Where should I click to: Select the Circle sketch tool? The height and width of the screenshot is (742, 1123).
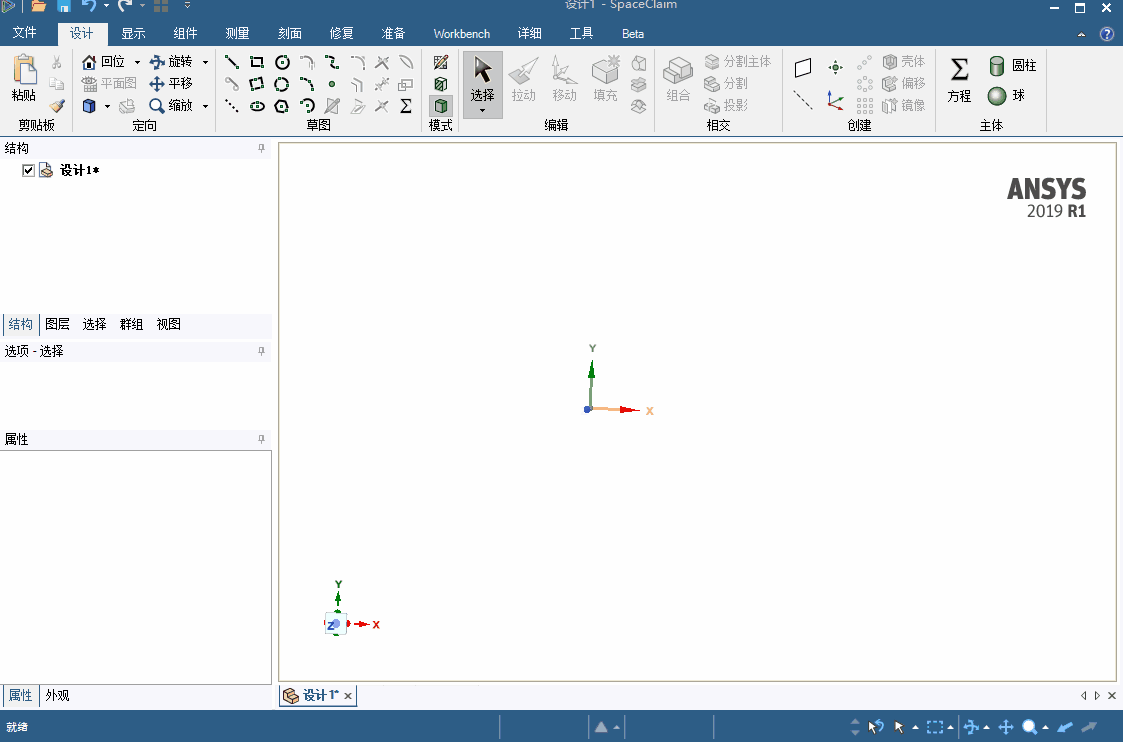[x=282, y=62]
